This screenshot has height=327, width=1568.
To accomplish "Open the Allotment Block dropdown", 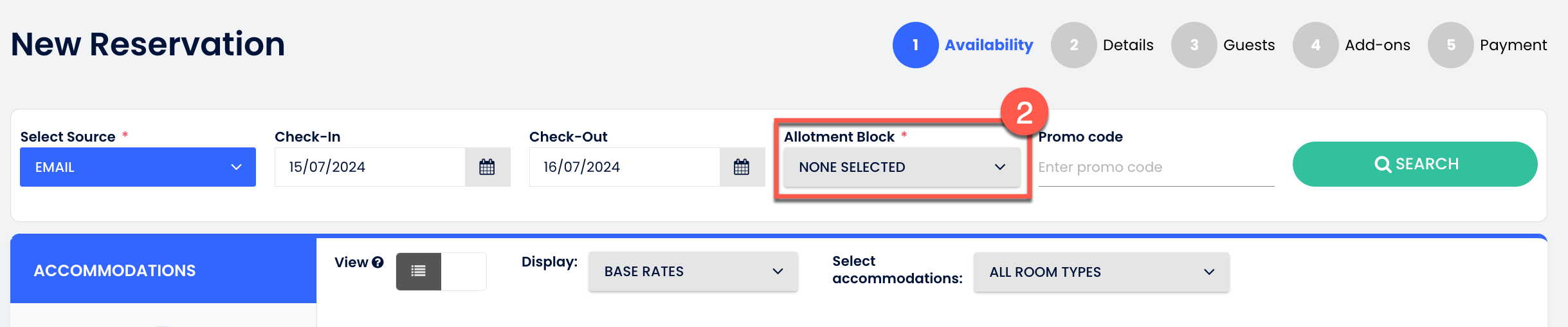I will 901,167.
